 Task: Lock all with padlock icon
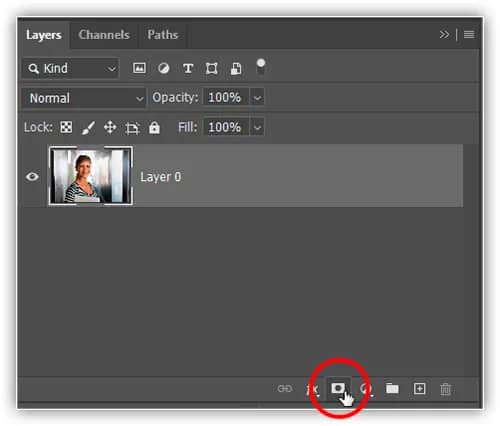pyautogui.click(x=154, y=127)
